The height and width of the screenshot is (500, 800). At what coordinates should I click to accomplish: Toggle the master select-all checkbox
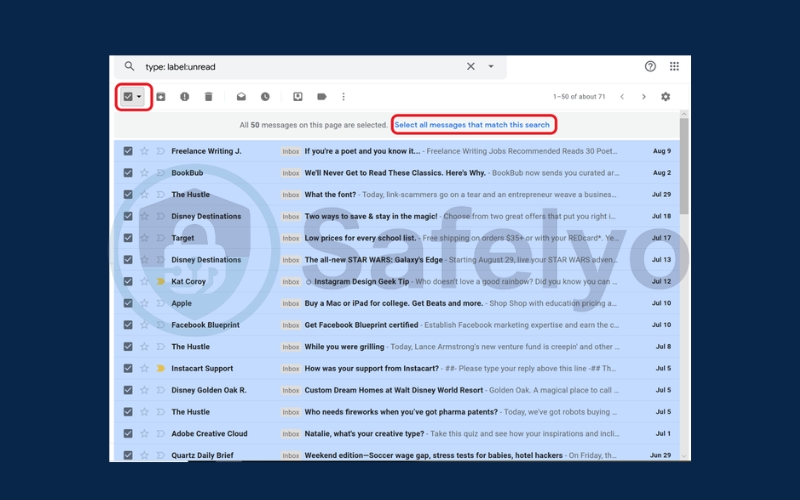point(128,96)
